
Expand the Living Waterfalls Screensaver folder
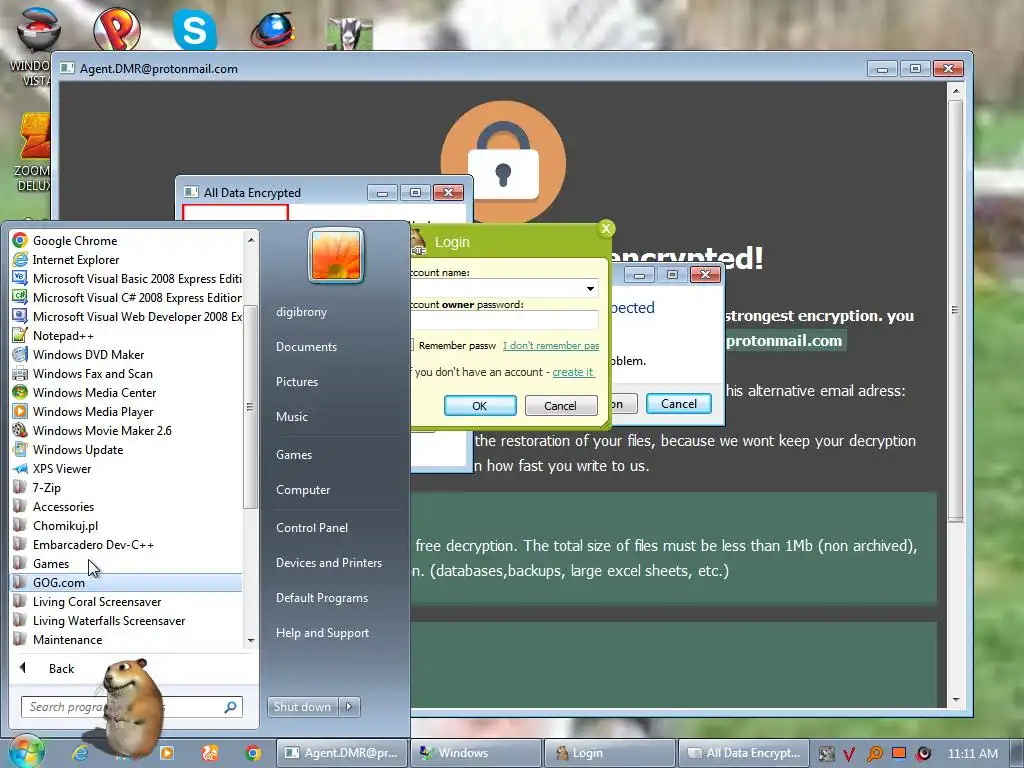127,620
